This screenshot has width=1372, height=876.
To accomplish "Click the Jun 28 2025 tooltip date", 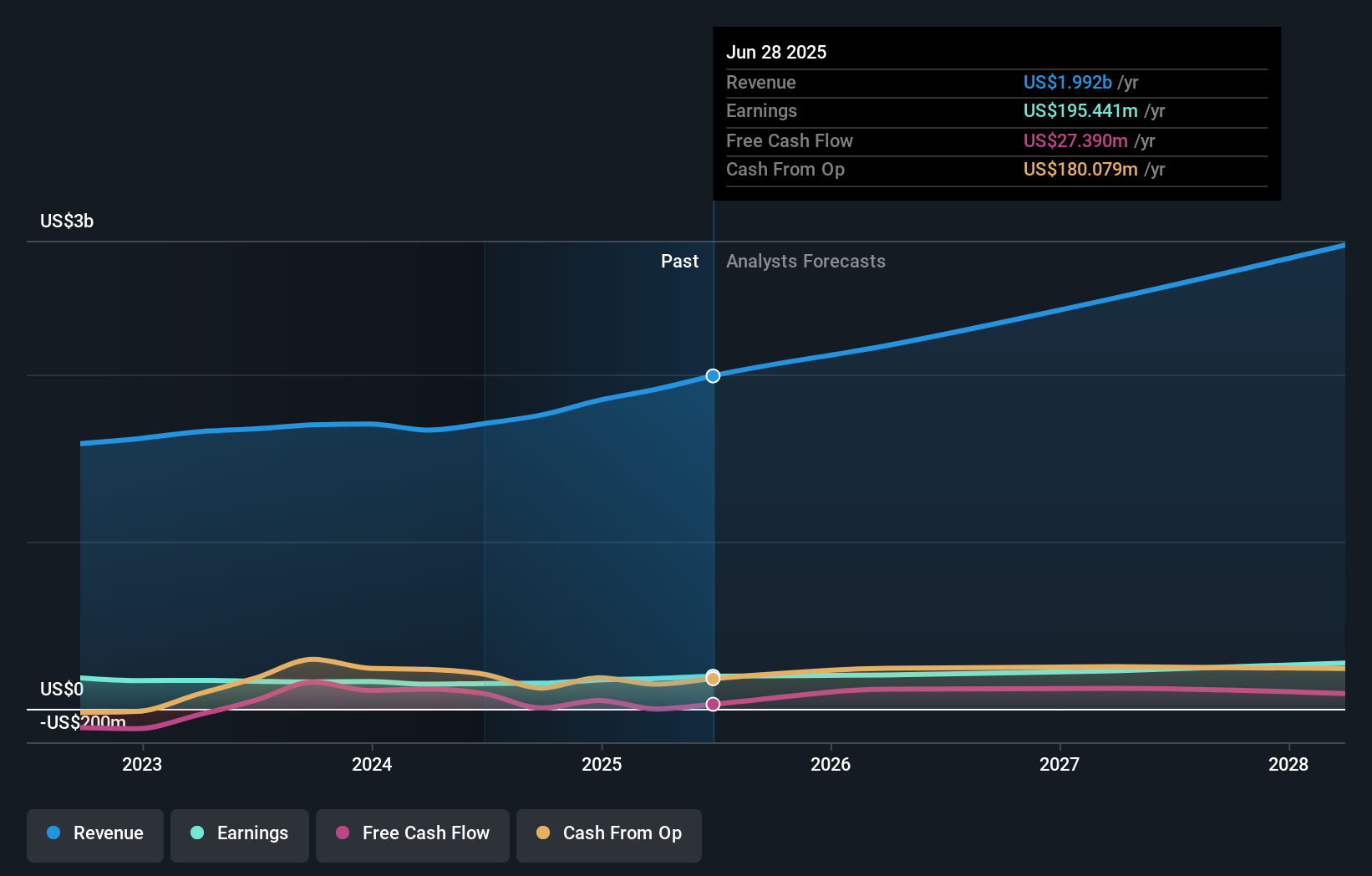I will pyautogui.click(x=776, y=52).
